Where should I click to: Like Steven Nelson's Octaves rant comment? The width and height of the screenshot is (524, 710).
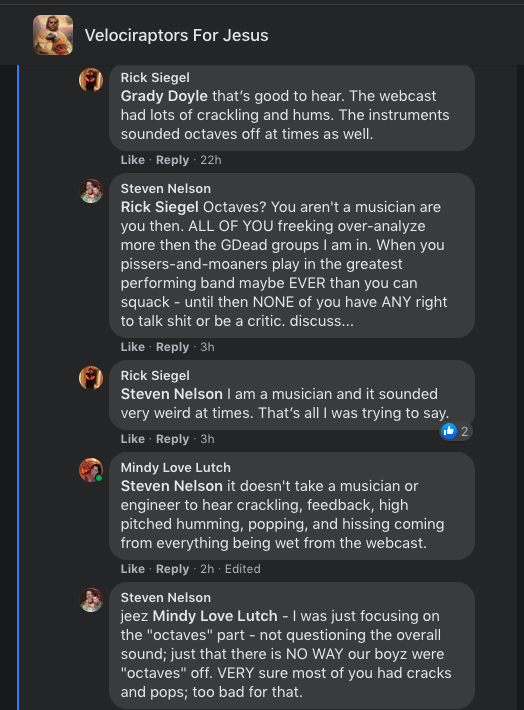tap(133, 347)
